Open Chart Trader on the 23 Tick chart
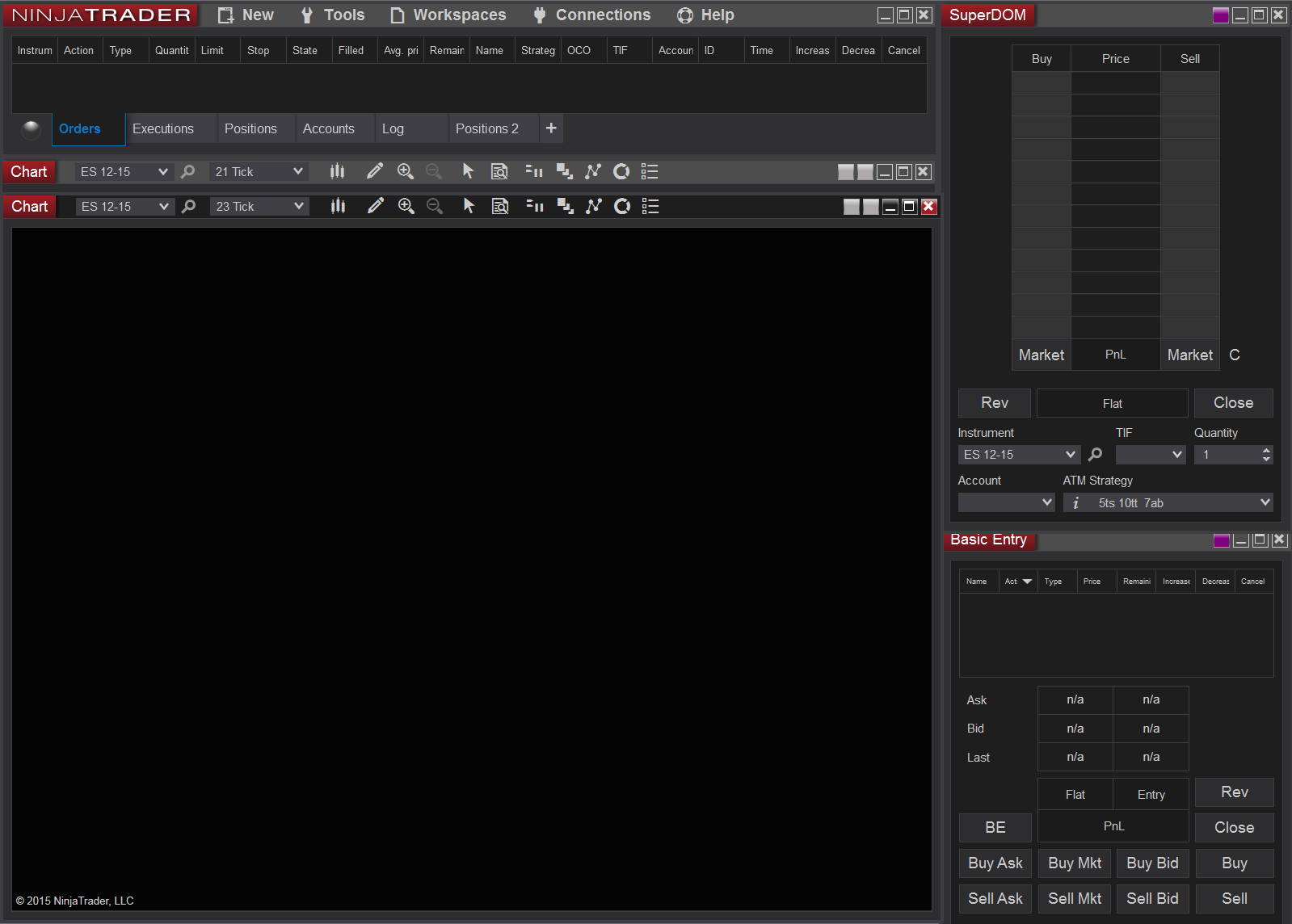The height and width of the screenshot is (924, 1292). point(535,206)
